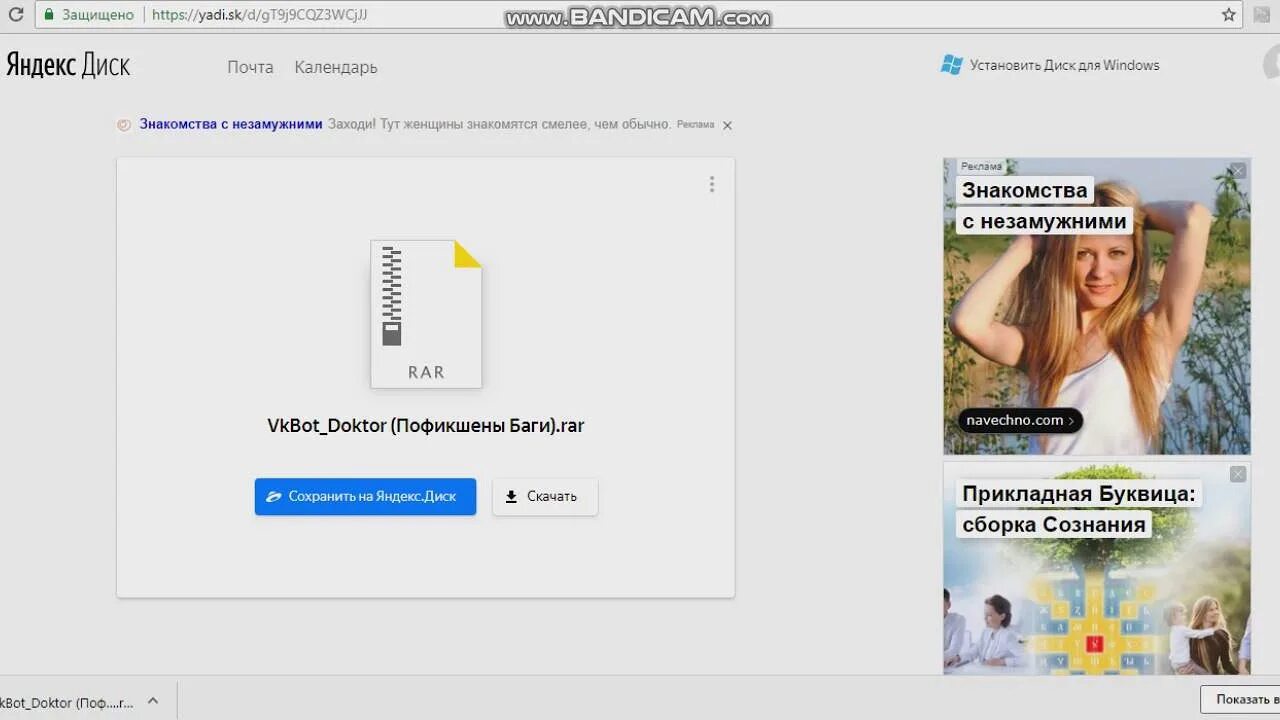
Task: Click the Реклама label on sidebar ad
Action: point(981,166)
